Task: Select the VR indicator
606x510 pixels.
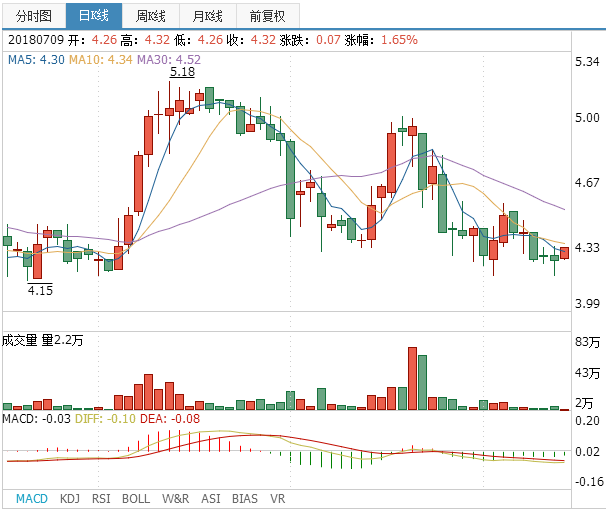Action: [x=278, y=498]
